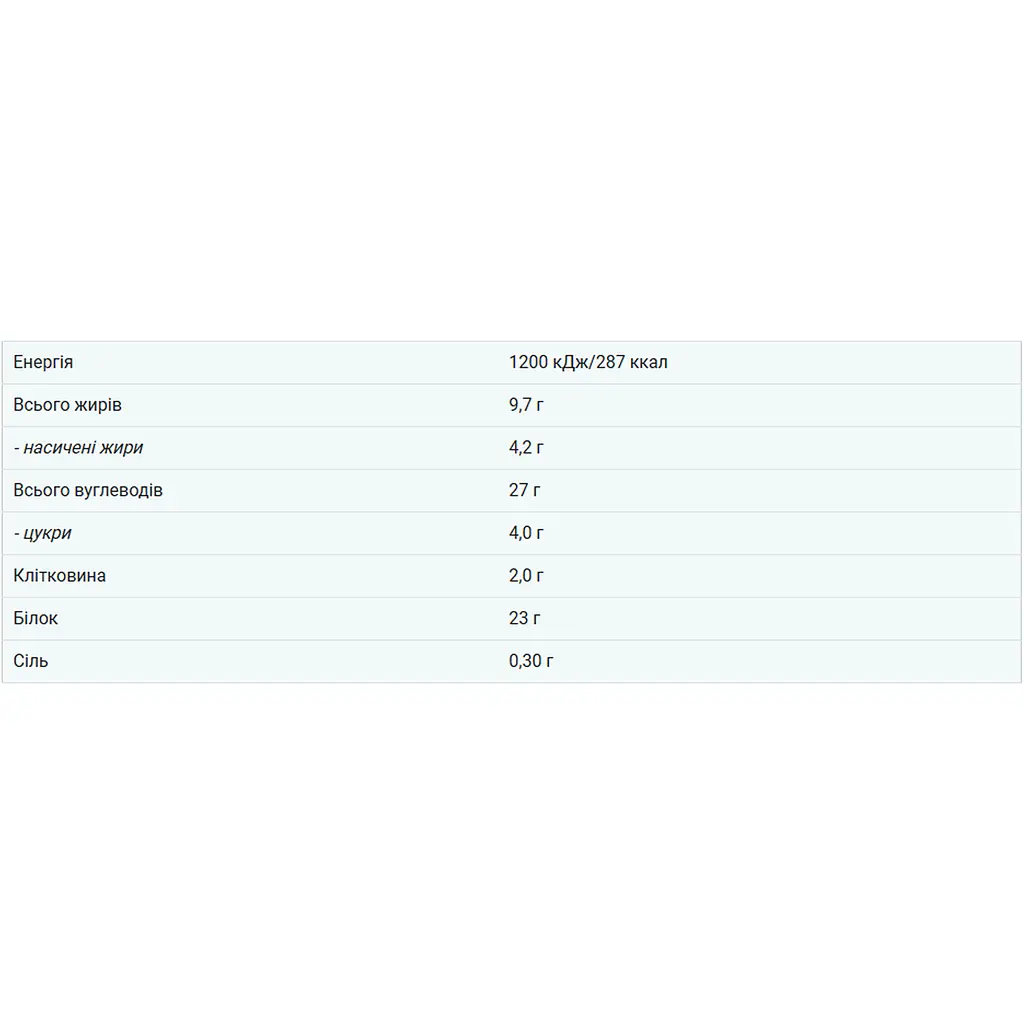Viewport: 1024px width, 1024px height.
Task: Select the 4,0 г sugars value
Action: 526,534
